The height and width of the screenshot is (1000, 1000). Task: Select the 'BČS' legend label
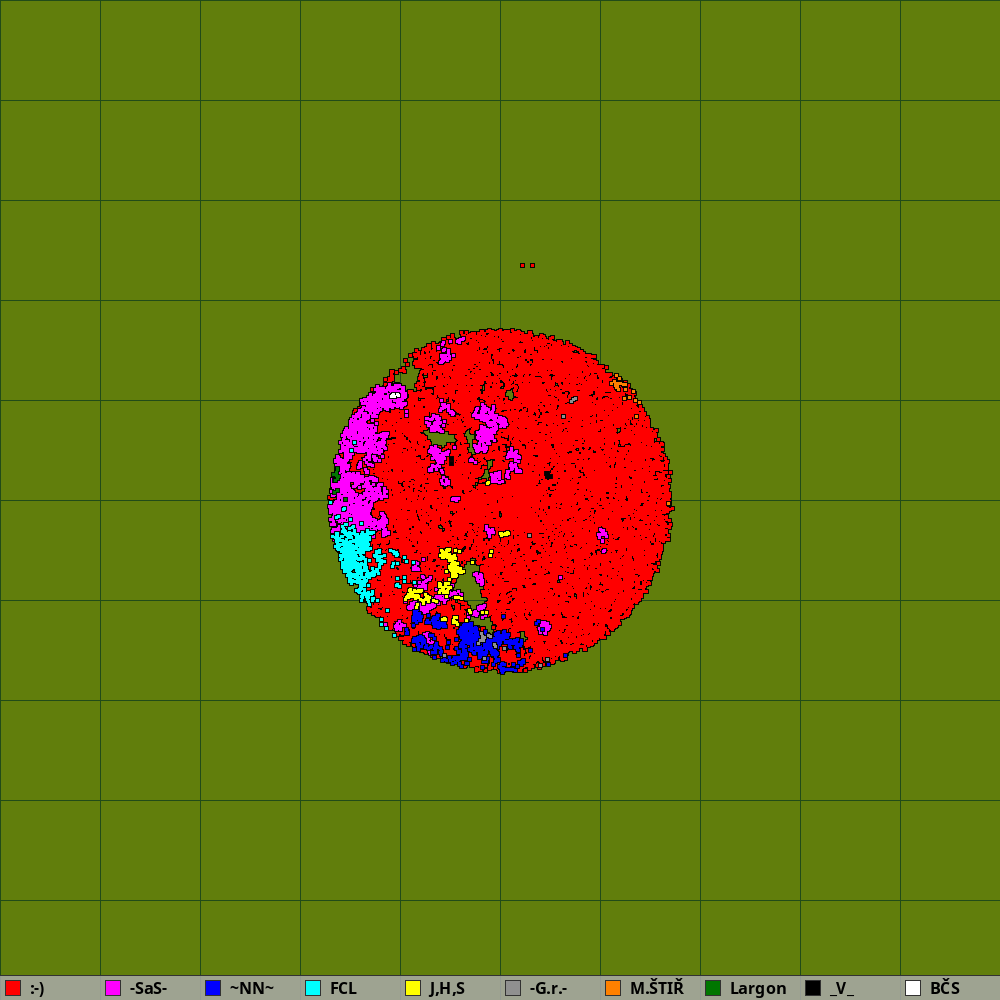coord(945,988)
